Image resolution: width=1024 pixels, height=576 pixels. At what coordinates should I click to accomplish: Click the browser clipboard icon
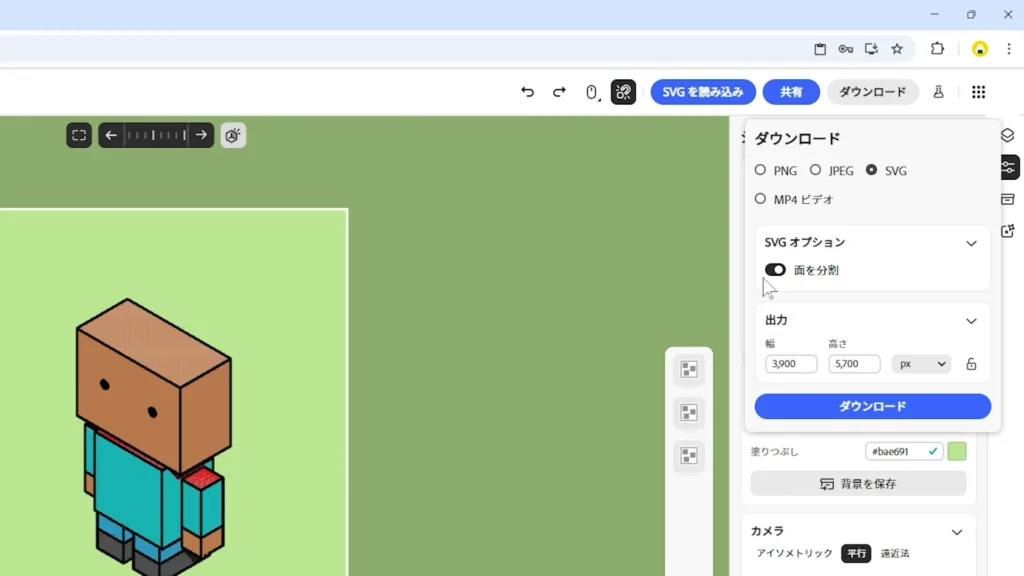[820, 49]
